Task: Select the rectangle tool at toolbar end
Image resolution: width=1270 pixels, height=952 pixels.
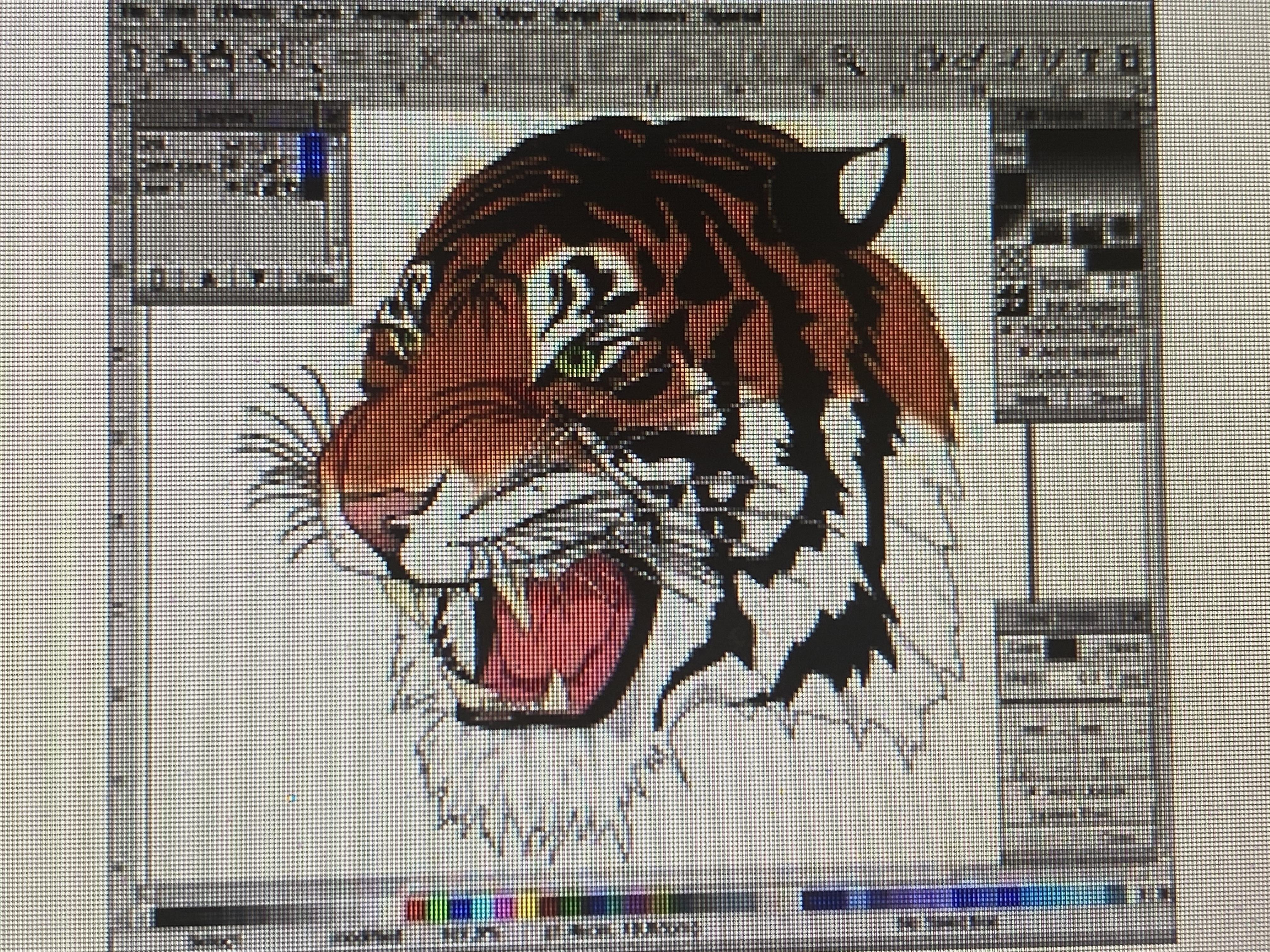Action: (x=1127, y=61)
